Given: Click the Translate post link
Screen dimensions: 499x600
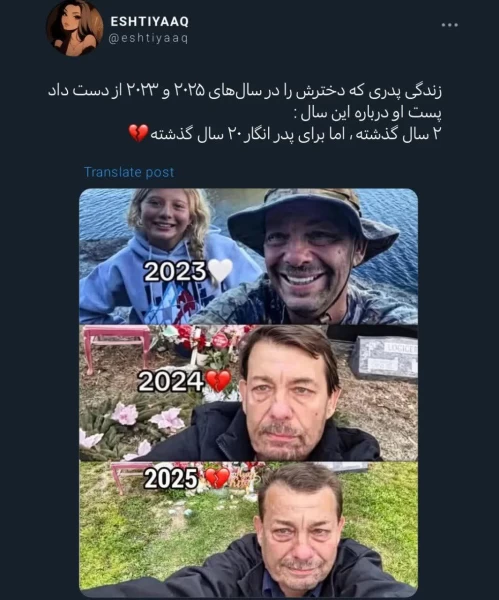Looking at the screenshot, I should click(129, 172).
